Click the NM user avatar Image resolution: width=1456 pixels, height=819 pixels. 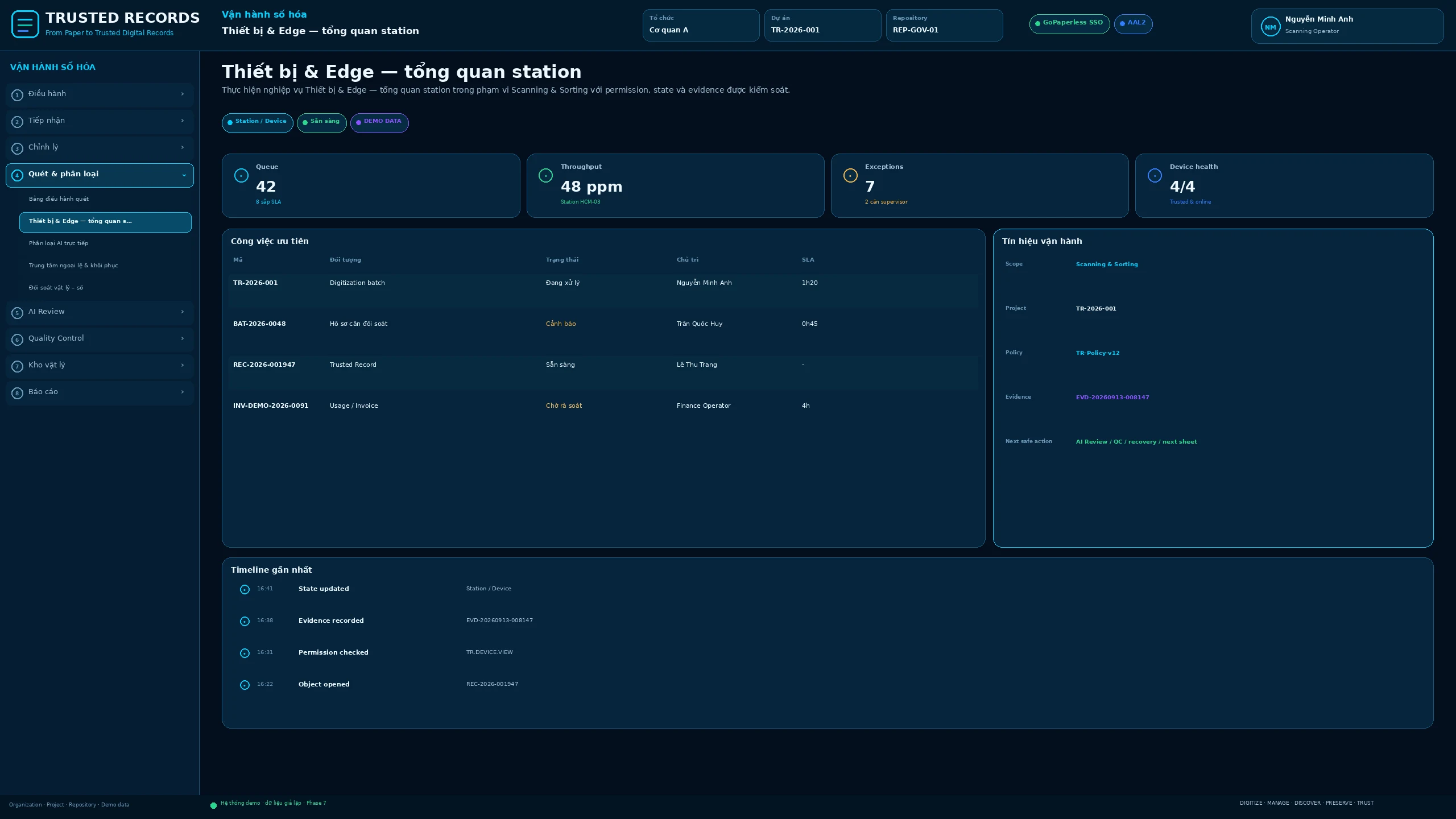(x=1270, y=27)
